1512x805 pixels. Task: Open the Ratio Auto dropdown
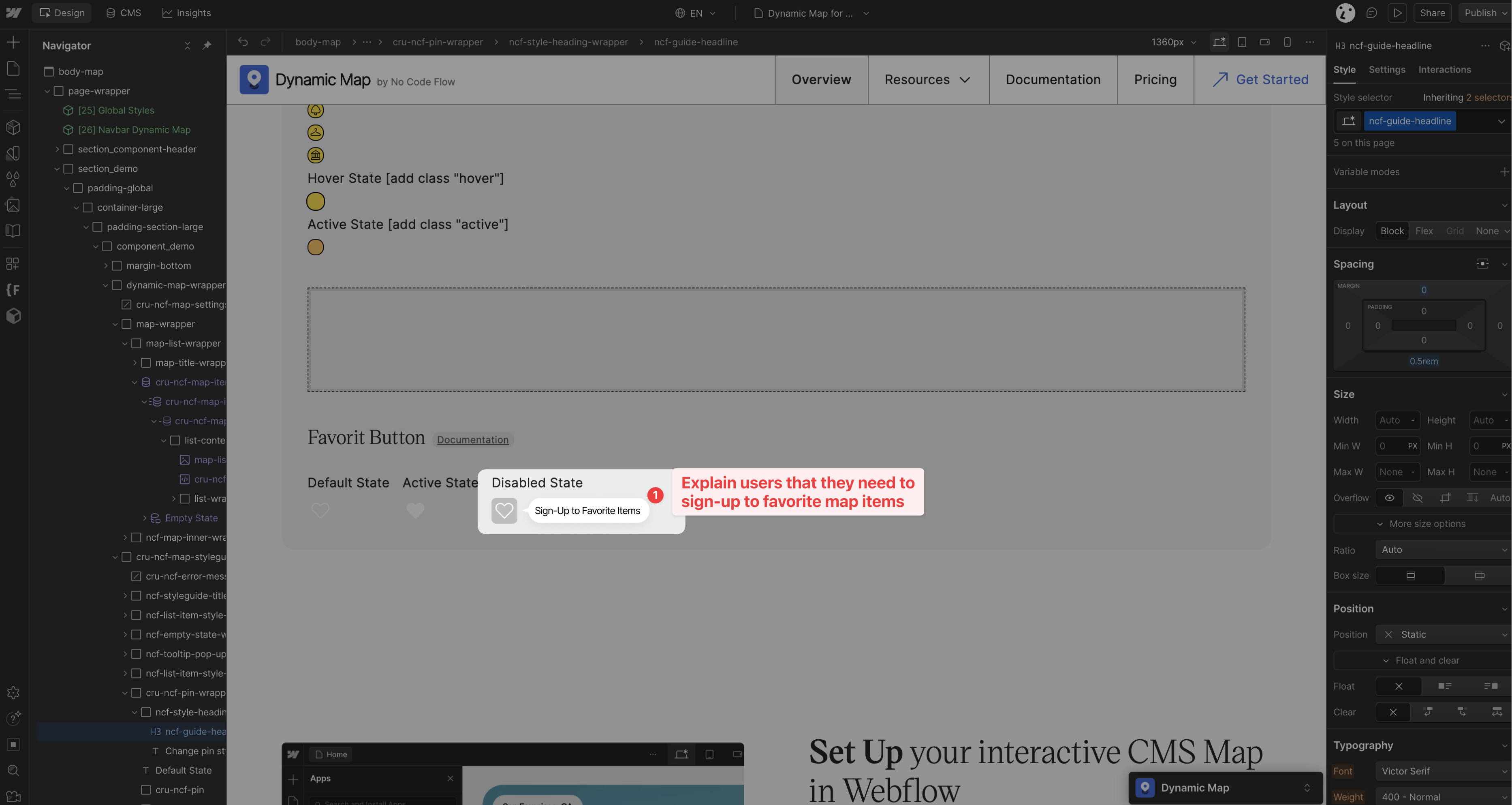(1443, 550)
